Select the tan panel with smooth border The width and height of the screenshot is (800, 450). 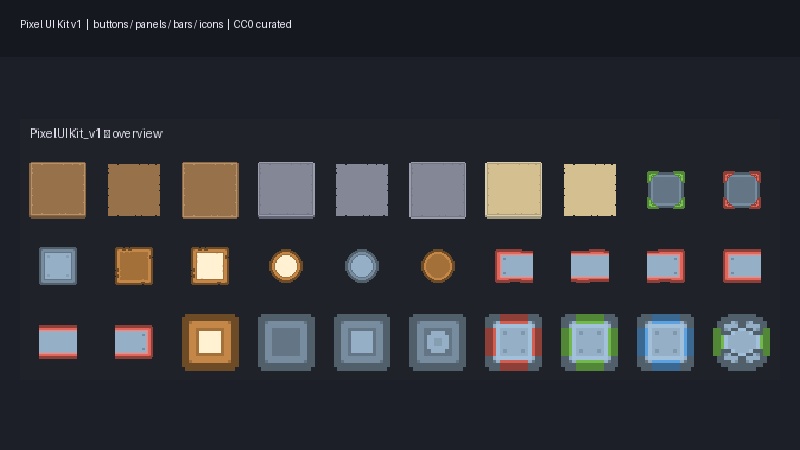513,190
